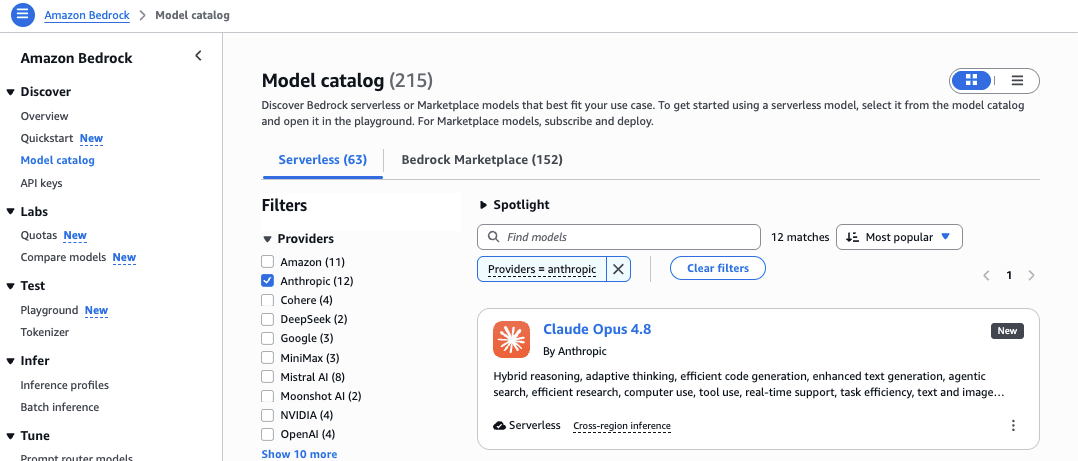This screenshot has width=1078, height=461.
Task: Open API keys in the sidebar
Action: point(41,183)
